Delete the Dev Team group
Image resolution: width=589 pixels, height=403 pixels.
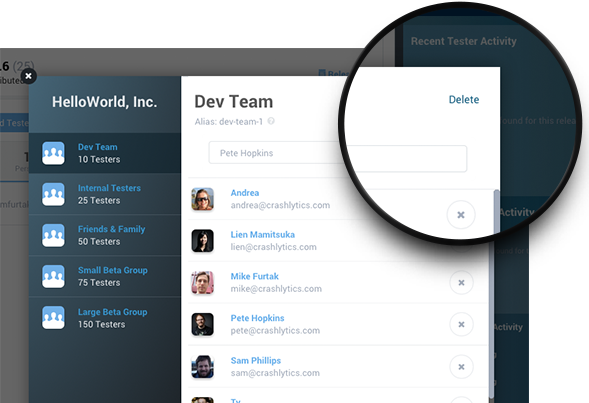464,100
